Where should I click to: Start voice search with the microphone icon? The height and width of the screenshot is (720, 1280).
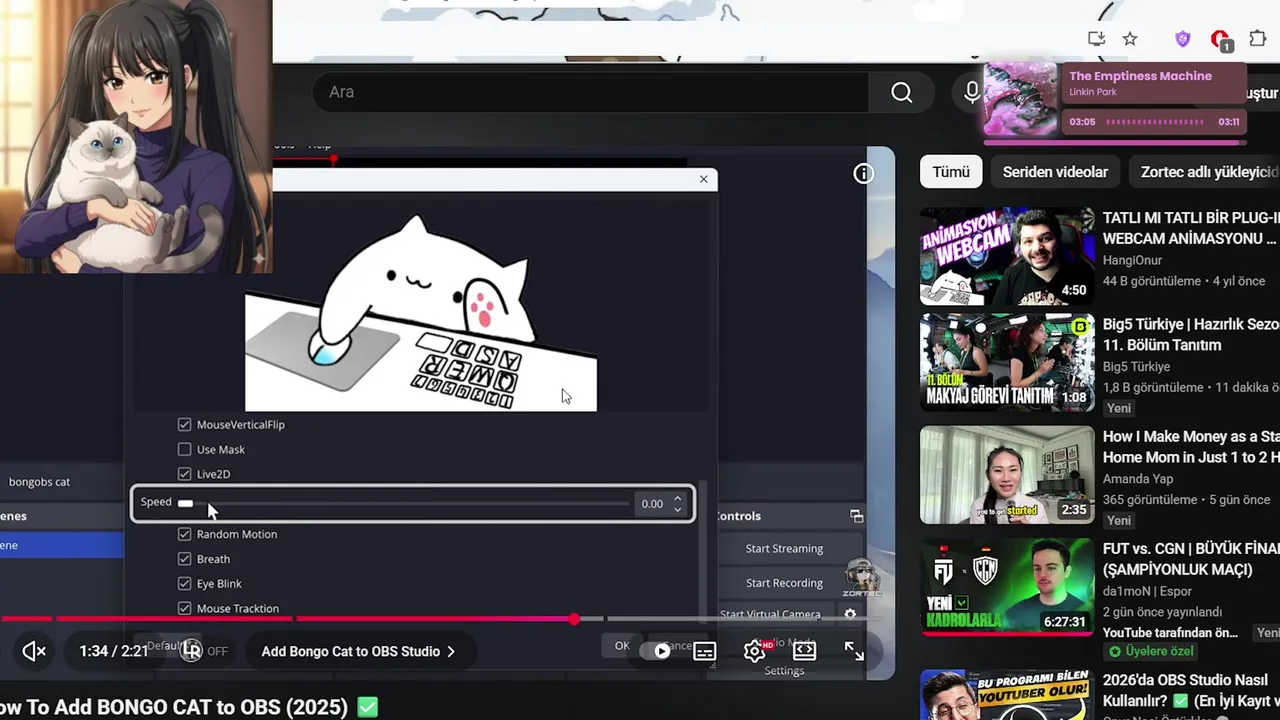[x=971, y=92]
